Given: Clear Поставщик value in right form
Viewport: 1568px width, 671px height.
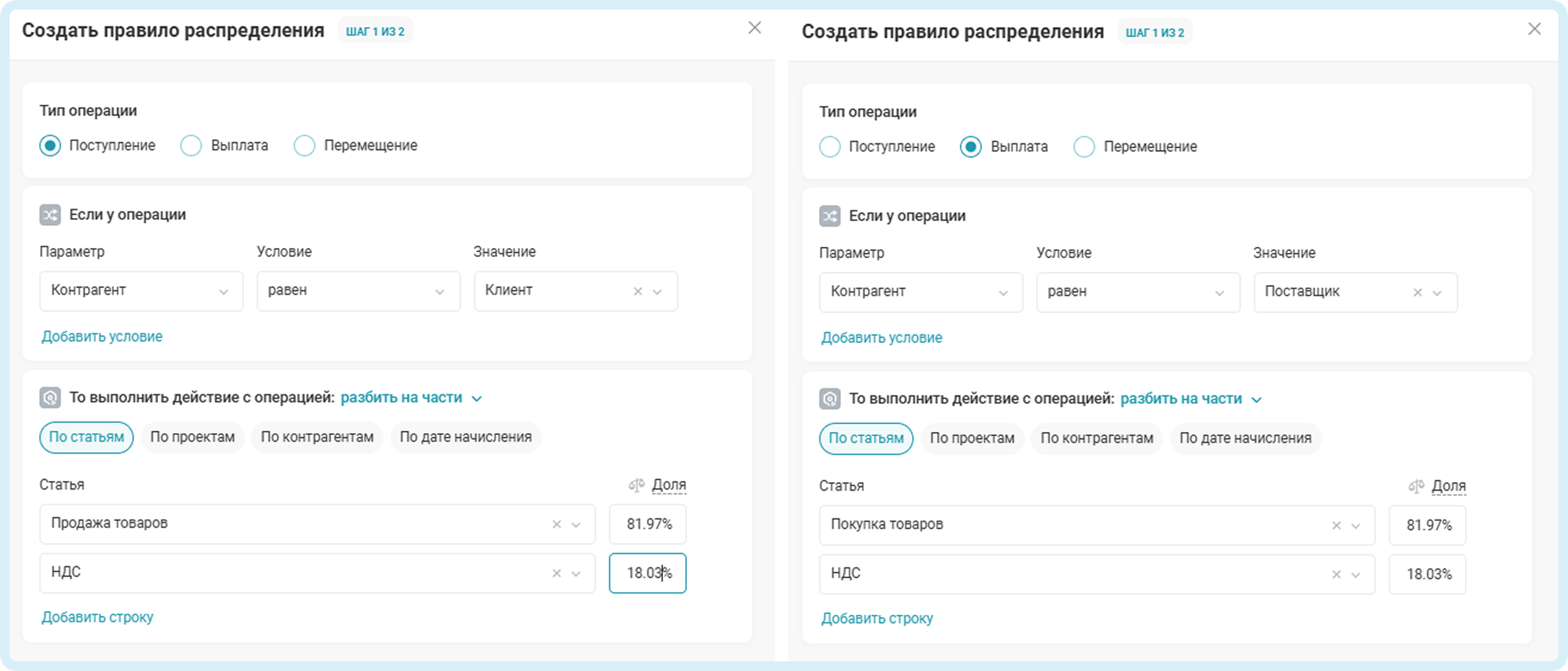Looking at the screenshot, I should click(1417, 293).
